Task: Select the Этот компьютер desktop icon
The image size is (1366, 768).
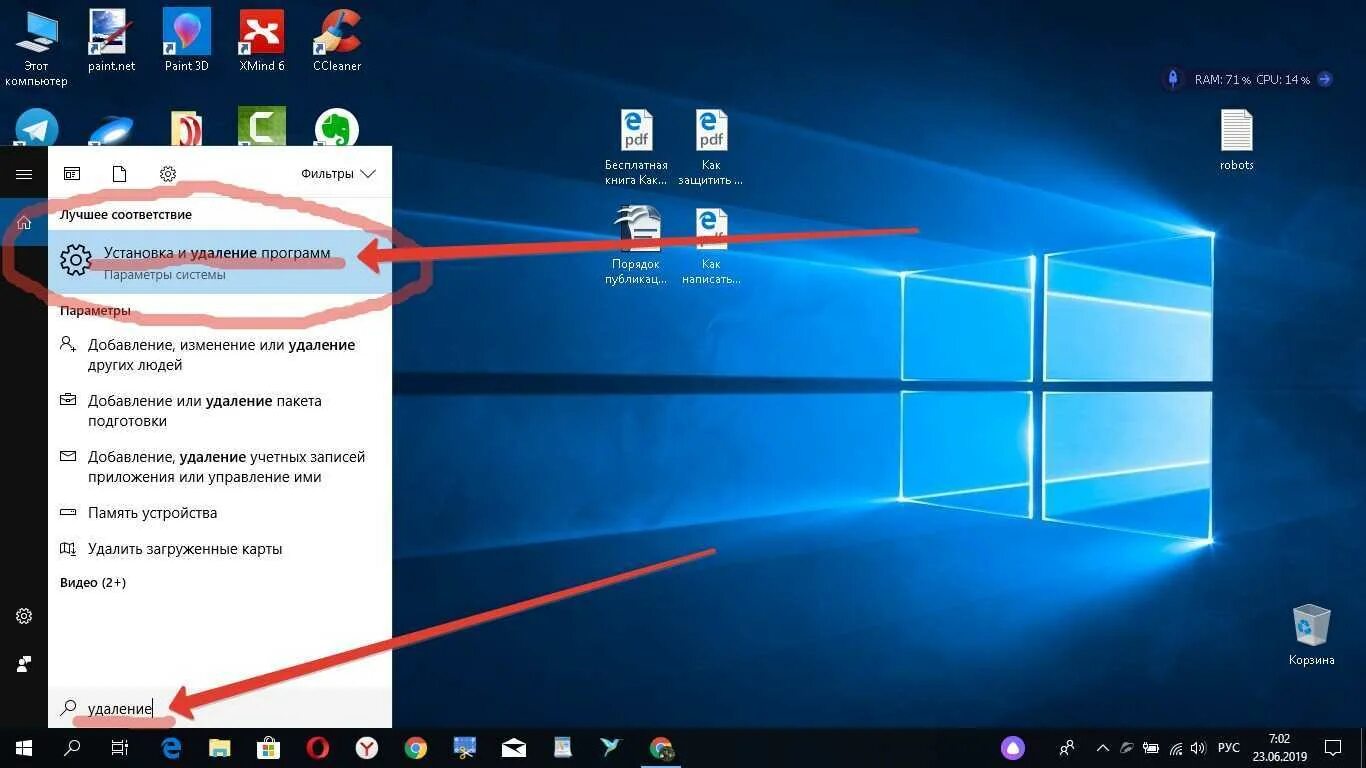Action: [36, 47]
